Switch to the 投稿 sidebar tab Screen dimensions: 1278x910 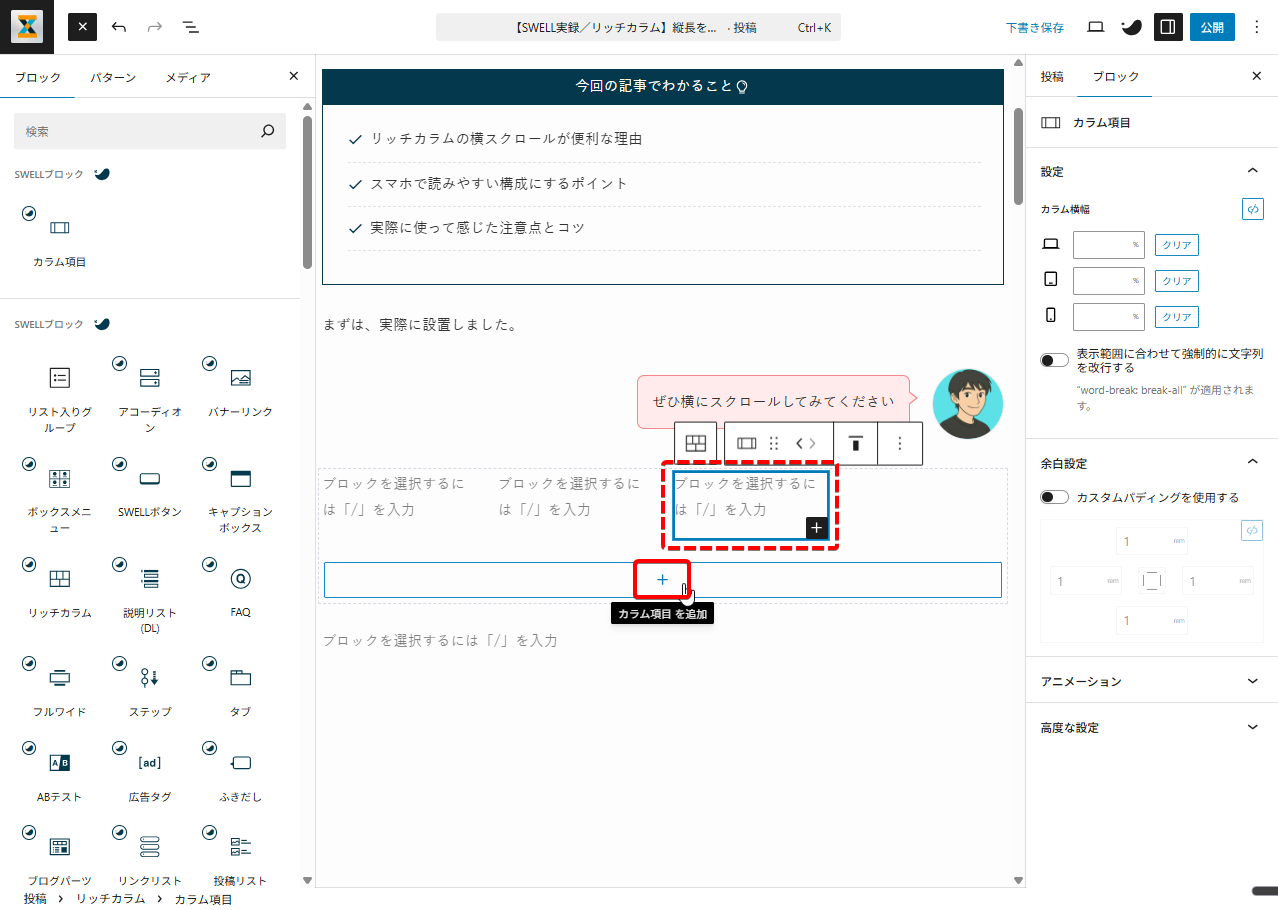pyautogui.click(x=1052, y=76)
